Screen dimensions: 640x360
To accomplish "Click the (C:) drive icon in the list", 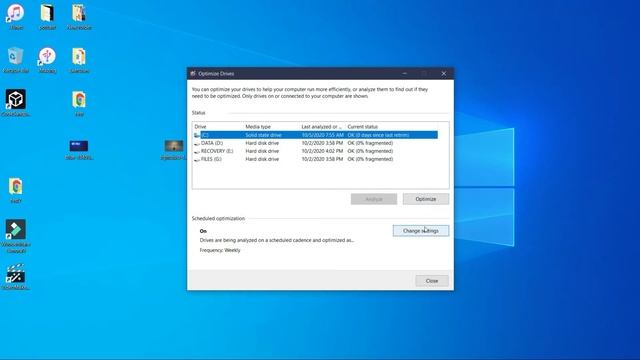I will point(197,135).
